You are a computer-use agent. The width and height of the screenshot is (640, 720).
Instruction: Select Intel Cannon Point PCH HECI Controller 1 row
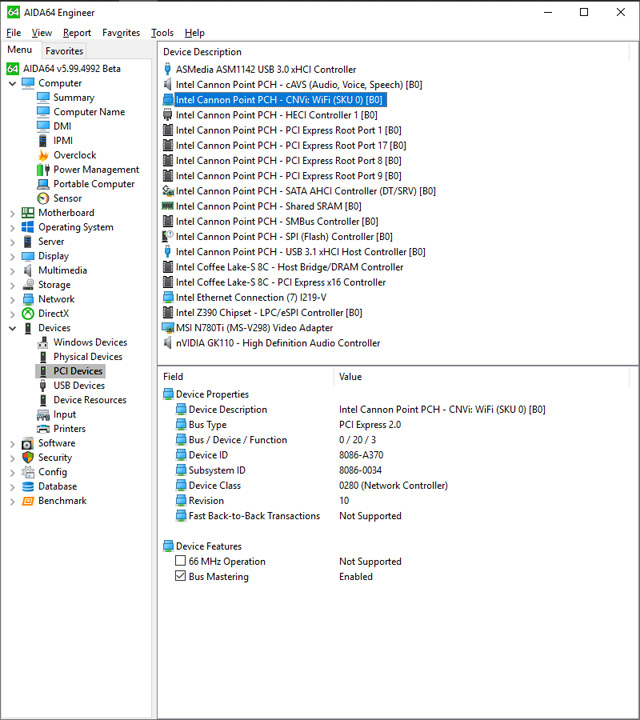(x=276, y=115)
